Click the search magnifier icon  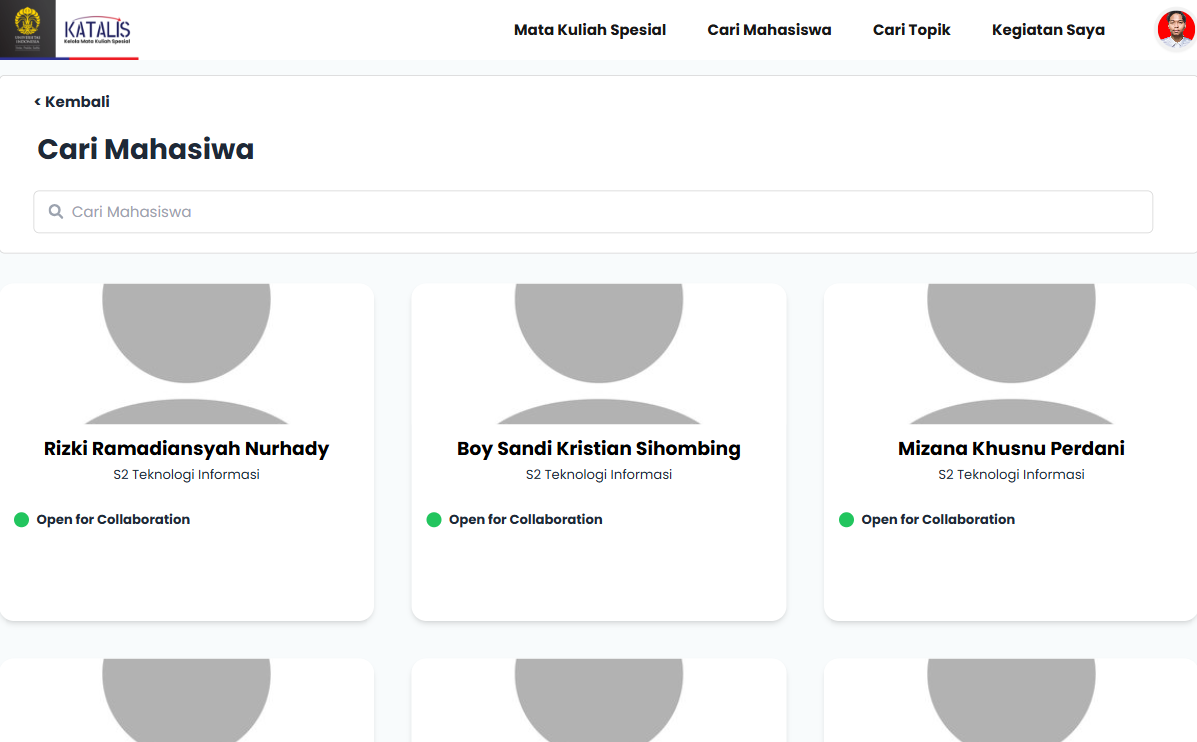tap(56, 212)
